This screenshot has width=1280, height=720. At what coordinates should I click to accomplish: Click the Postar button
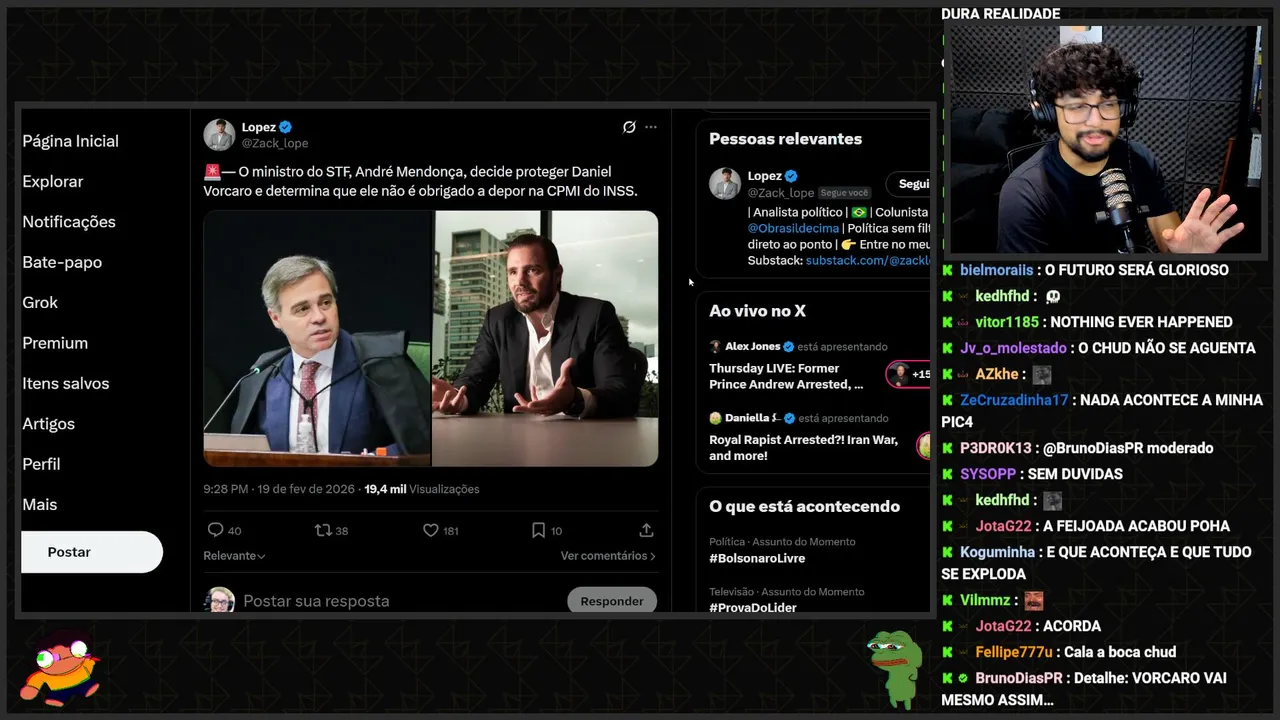(x=91, y=552)
